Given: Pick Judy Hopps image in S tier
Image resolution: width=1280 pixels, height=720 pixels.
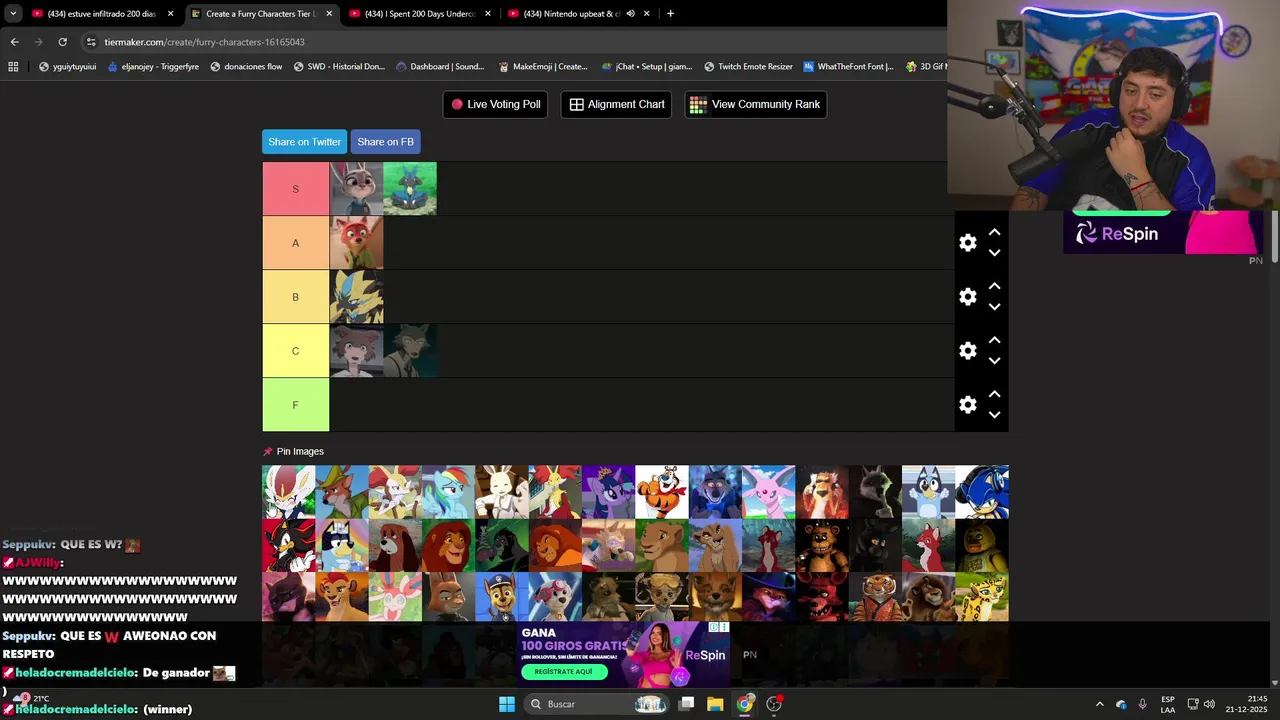Looking at the screenshot, I should pyautogui.click(x=356, y=189).
